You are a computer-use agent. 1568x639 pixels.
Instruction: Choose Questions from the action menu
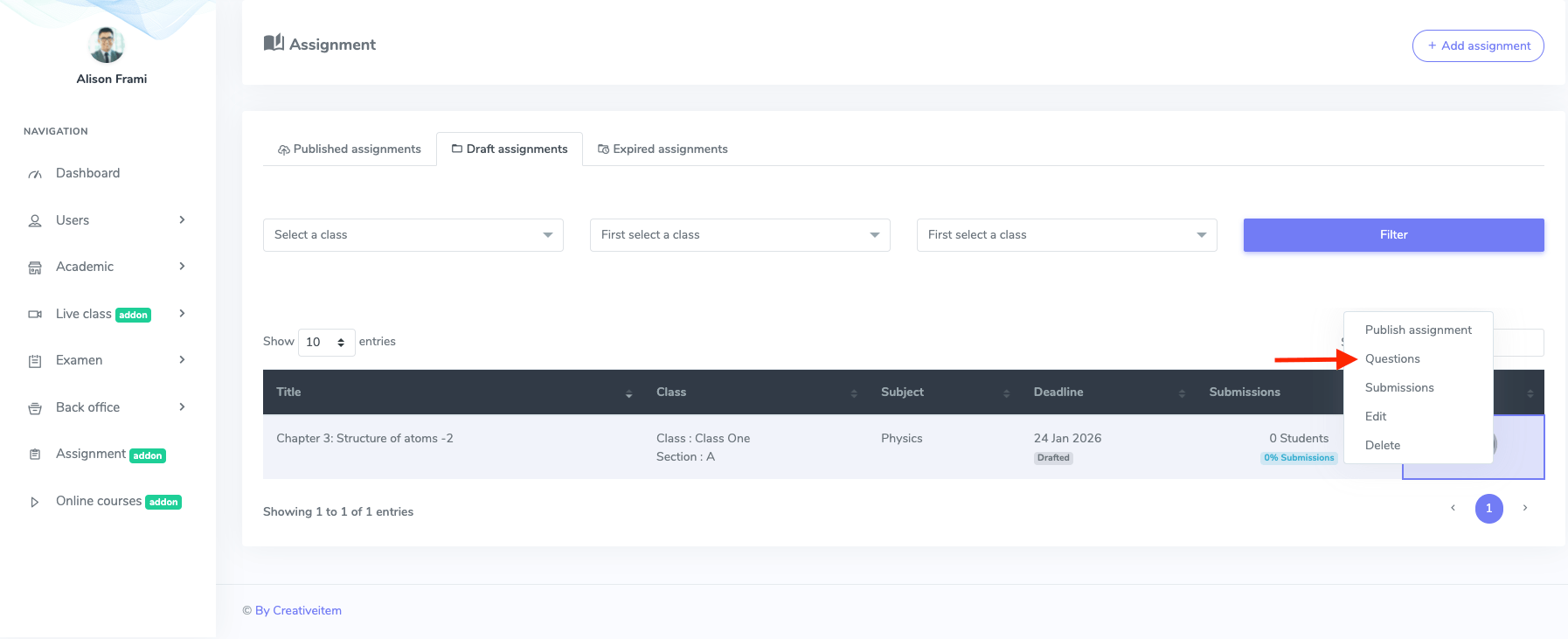[1392, 359]
